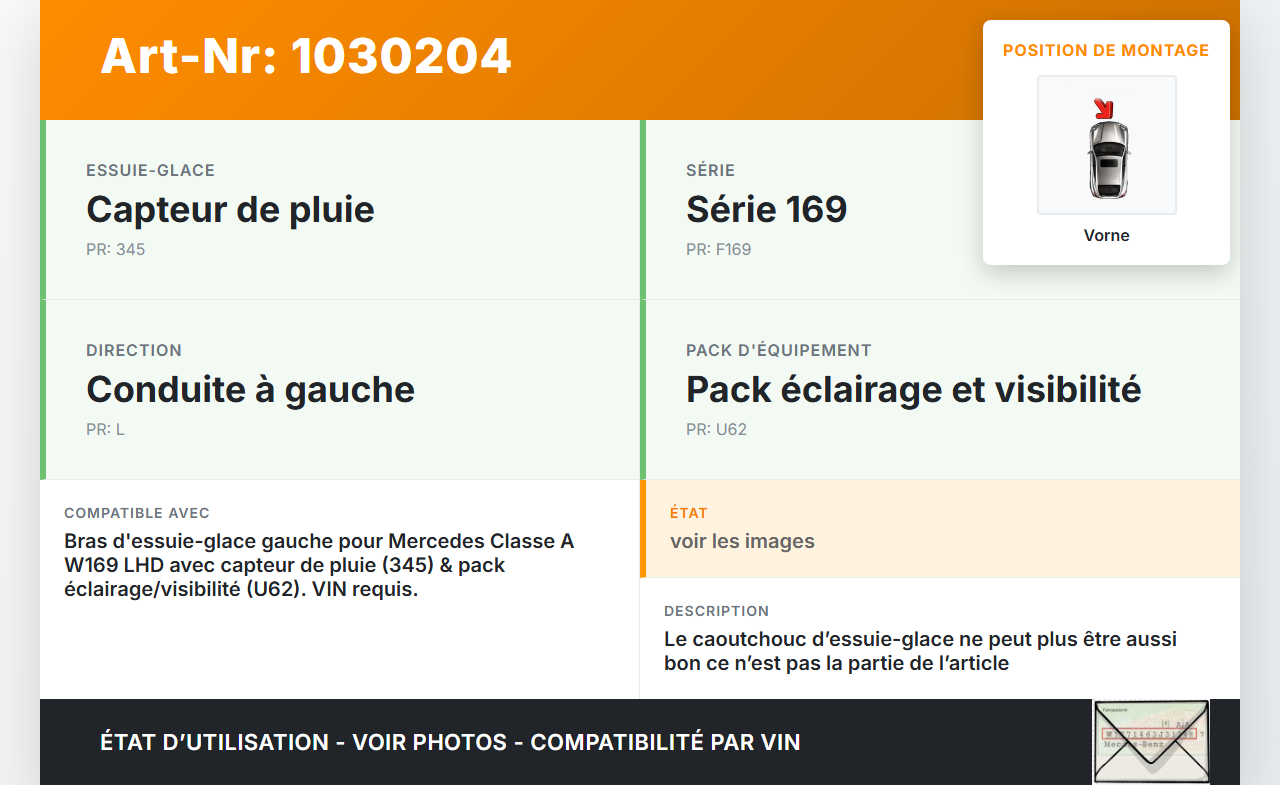Viewport: 1280px width, 786px height.
Task: Select the Capteur de pluie card
Action: tap(340, 210)
